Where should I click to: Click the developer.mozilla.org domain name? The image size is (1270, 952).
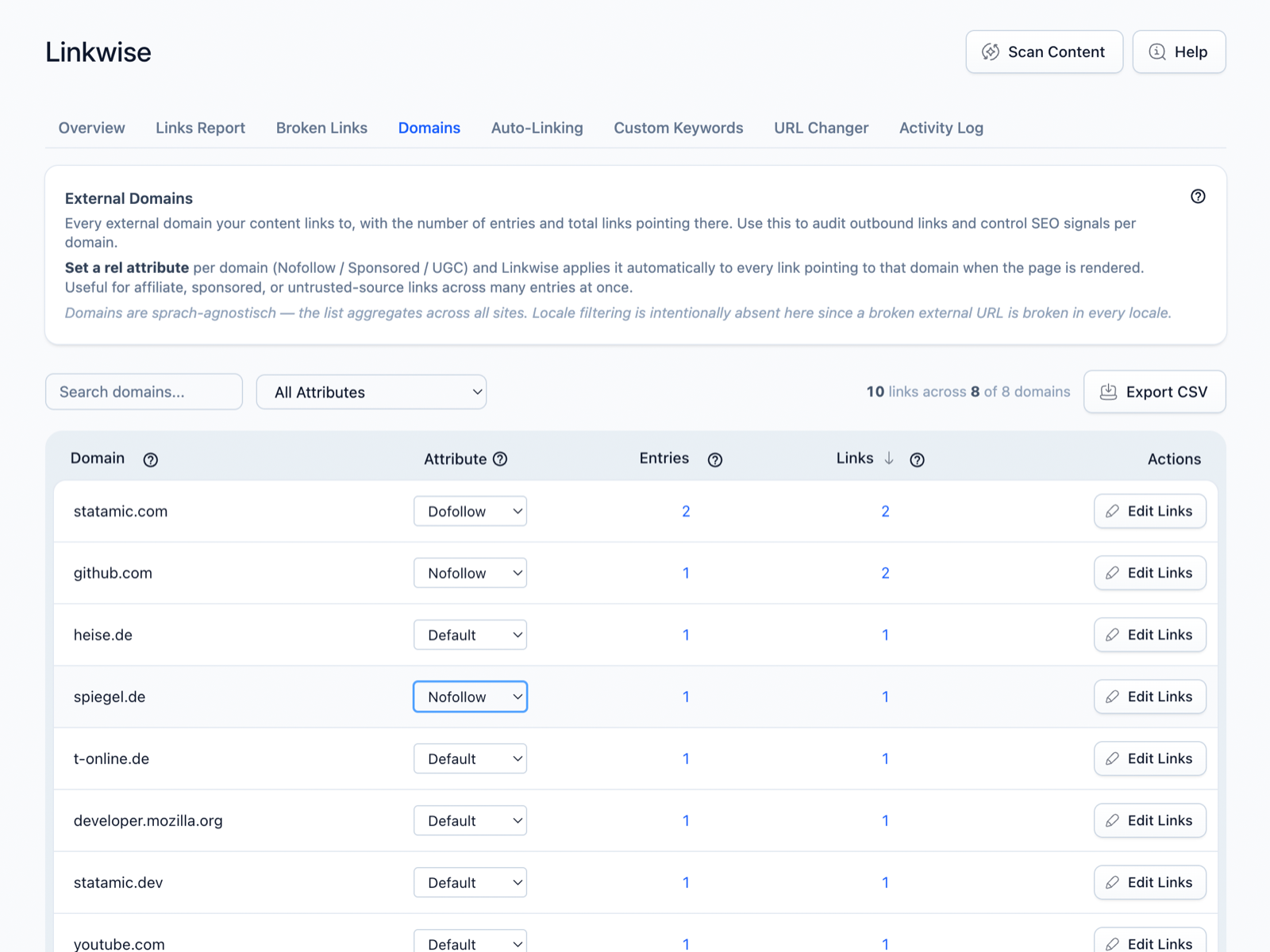tap(148, 820)
